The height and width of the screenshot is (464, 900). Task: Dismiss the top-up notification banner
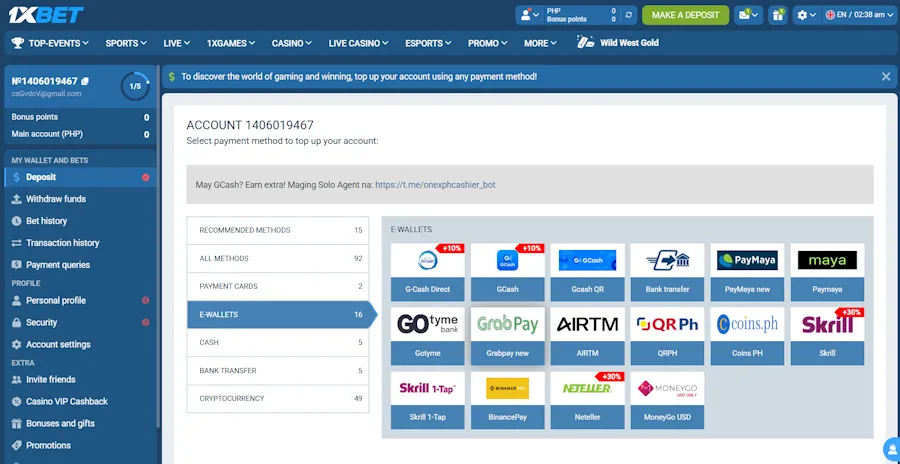pyautogui.click(x=886, y=76)
